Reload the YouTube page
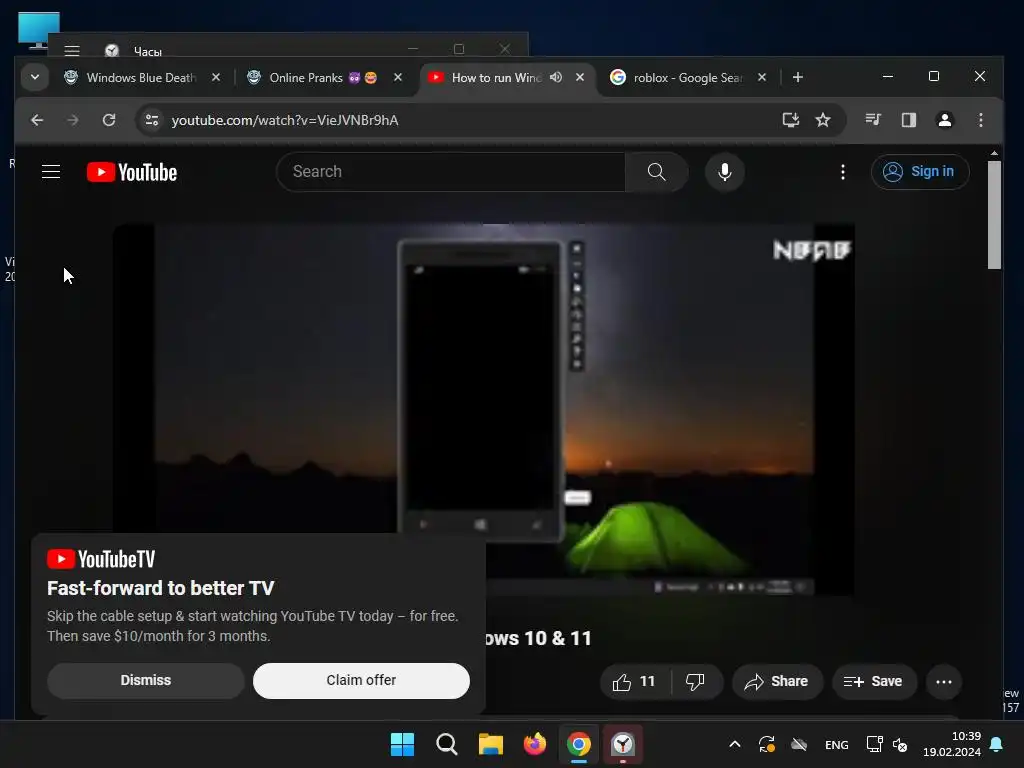Screen dimensions: 1024x768 pyautogui.click(x=109, y=120)
